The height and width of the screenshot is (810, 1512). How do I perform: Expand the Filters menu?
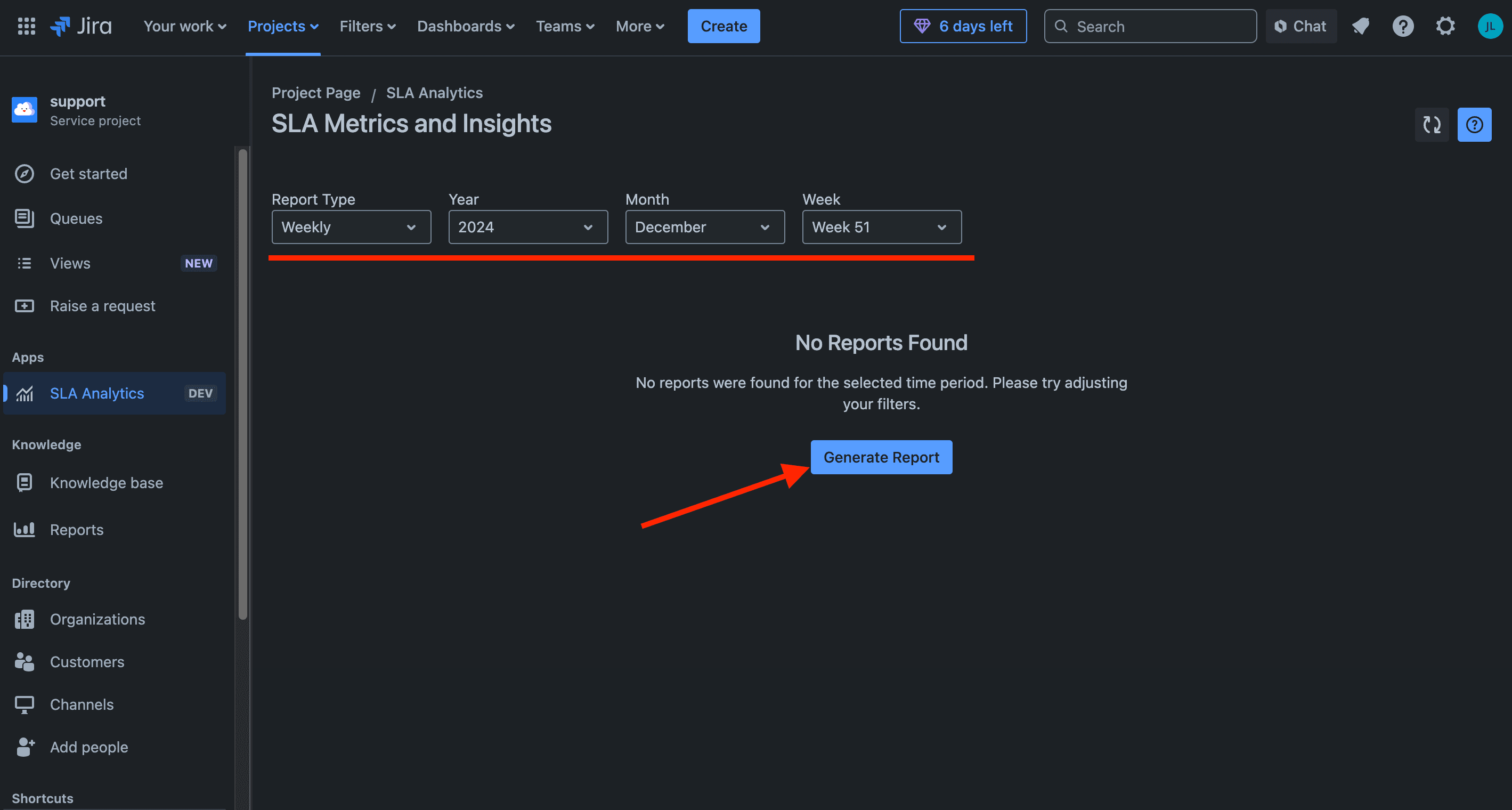[368, 27]
